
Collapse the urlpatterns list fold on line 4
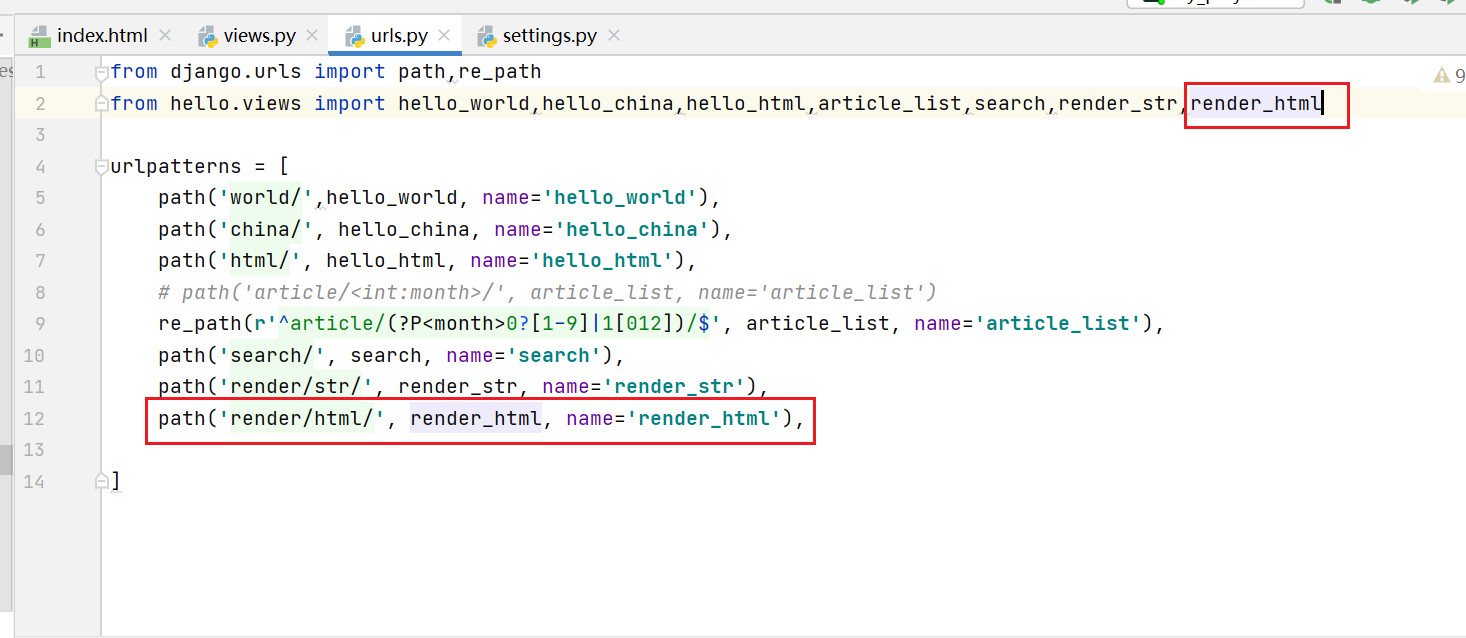tap(101, 167)
